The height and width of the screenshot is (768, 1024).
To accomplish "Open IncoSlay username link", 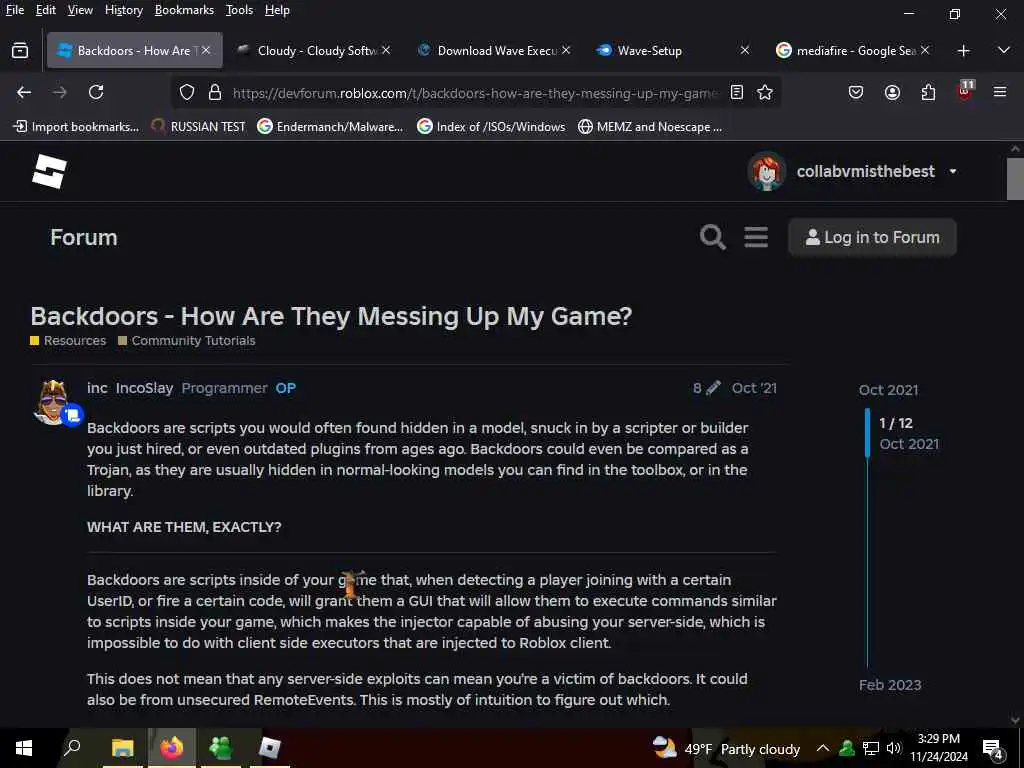I will coord(144,388).
